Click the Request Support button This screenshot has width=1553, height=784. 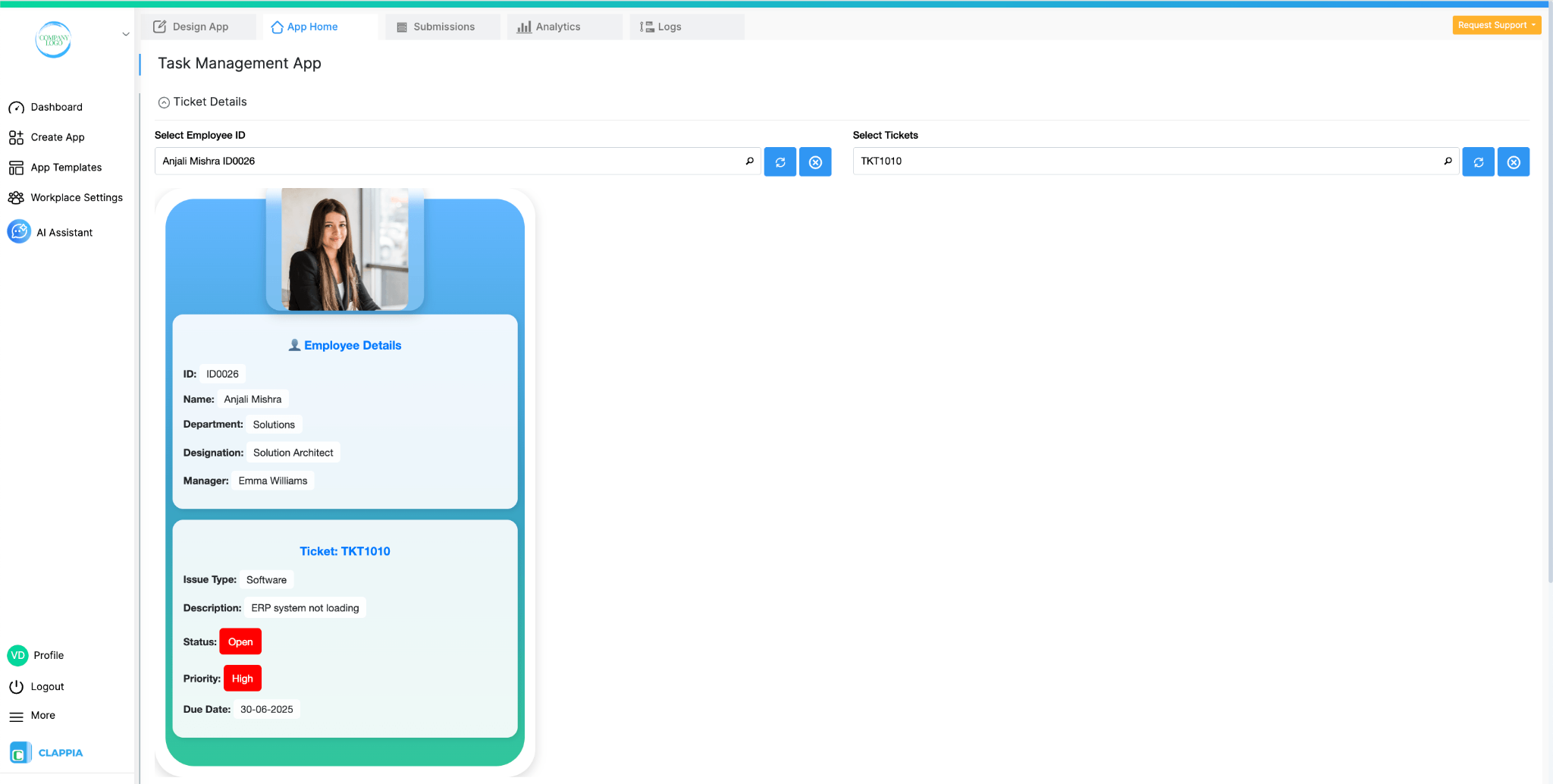(x=1496, y=25)
